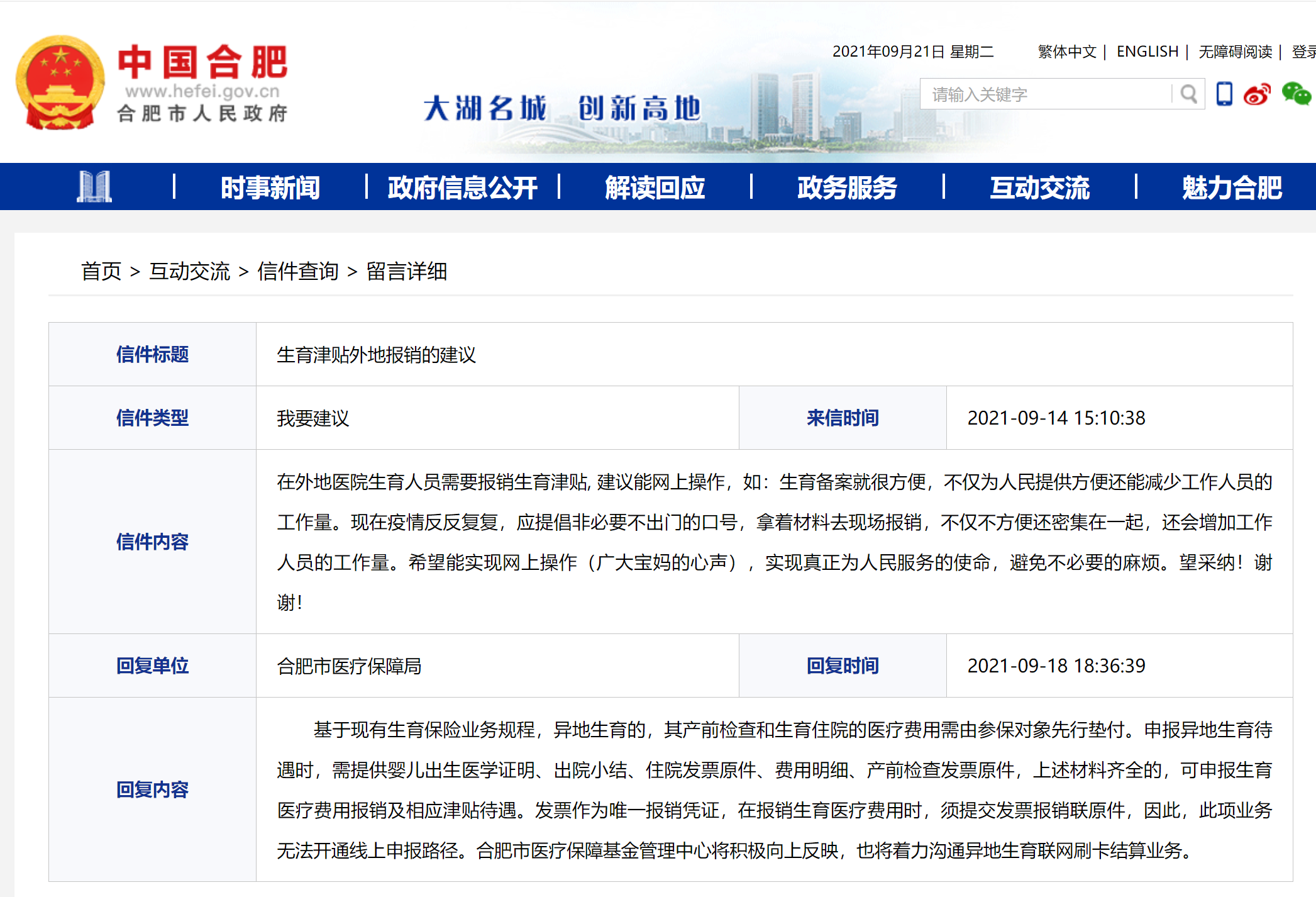Click the 信件标题 label cell

tap(152, 354)
